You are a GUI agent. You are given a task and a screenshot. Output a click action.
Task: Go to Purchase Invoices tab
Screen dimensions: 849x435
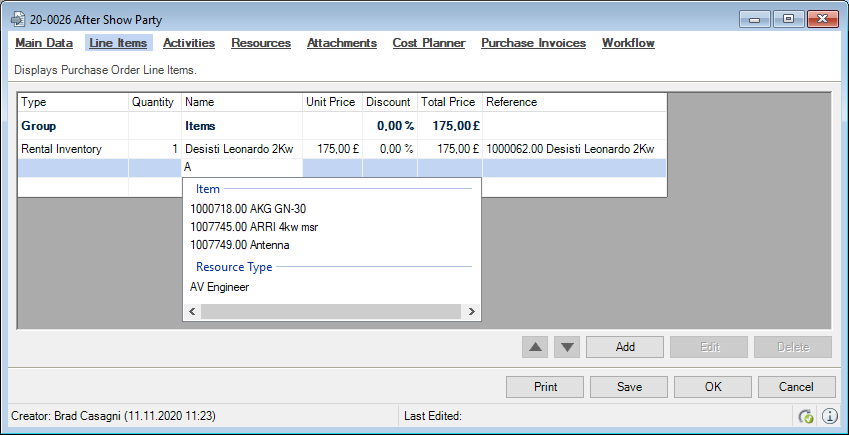pos(533,43)
